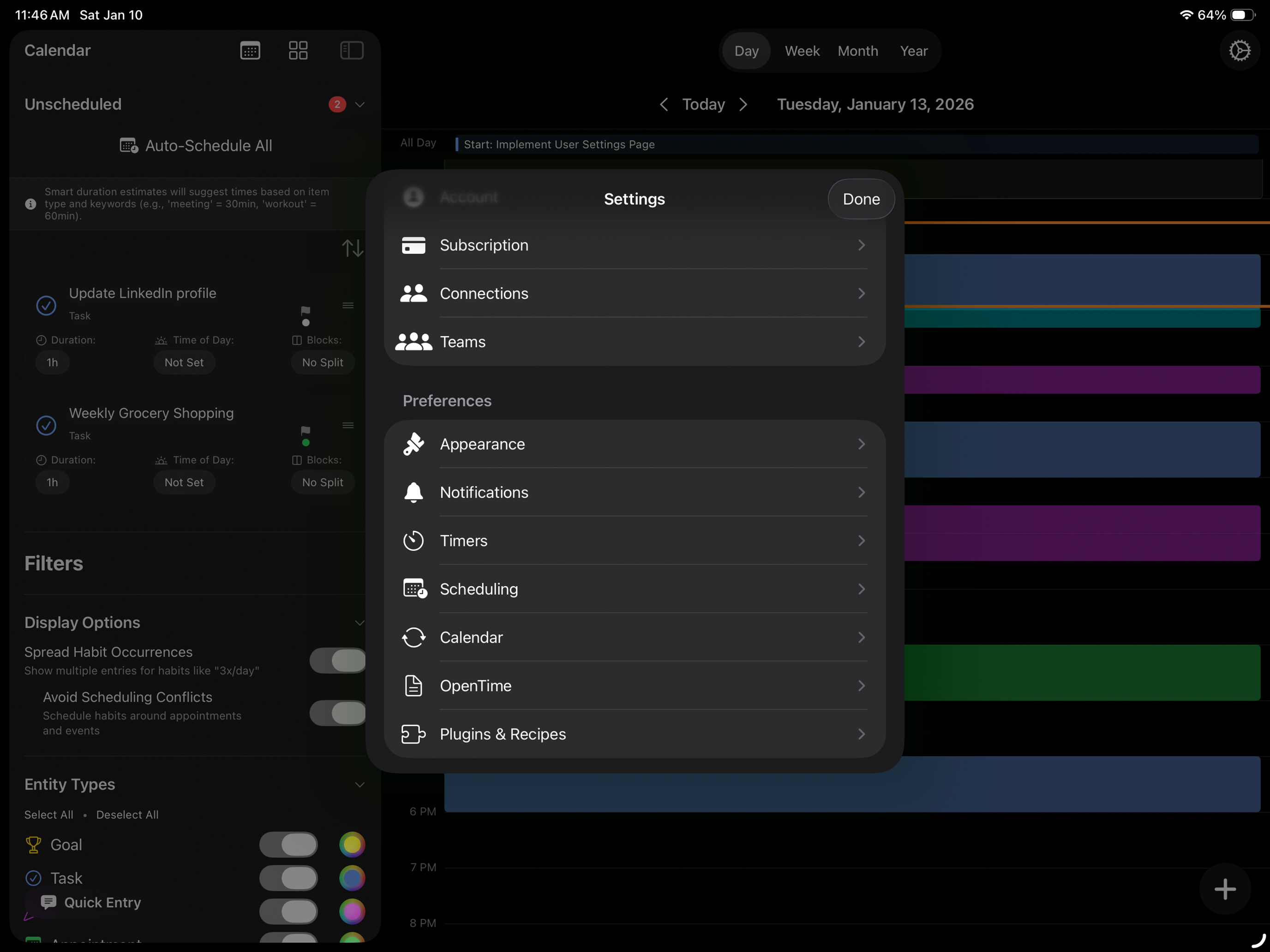Image resolution: width=1270 pixels, height=952 pixels.
Task: Grab the reorder handle on Update LinkedIn profile
Action: [348, 305]
